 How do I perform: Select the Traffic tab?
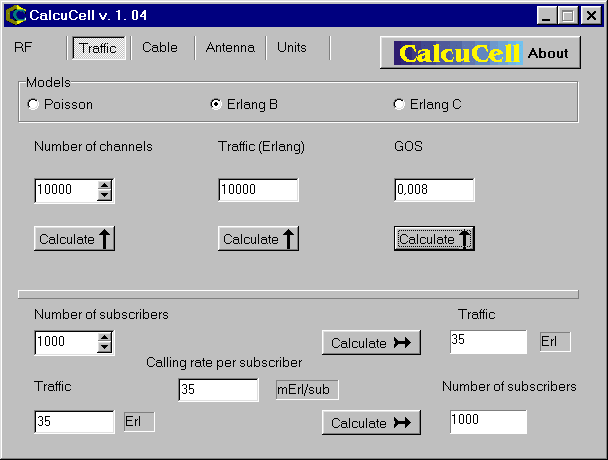click(98, 48)
